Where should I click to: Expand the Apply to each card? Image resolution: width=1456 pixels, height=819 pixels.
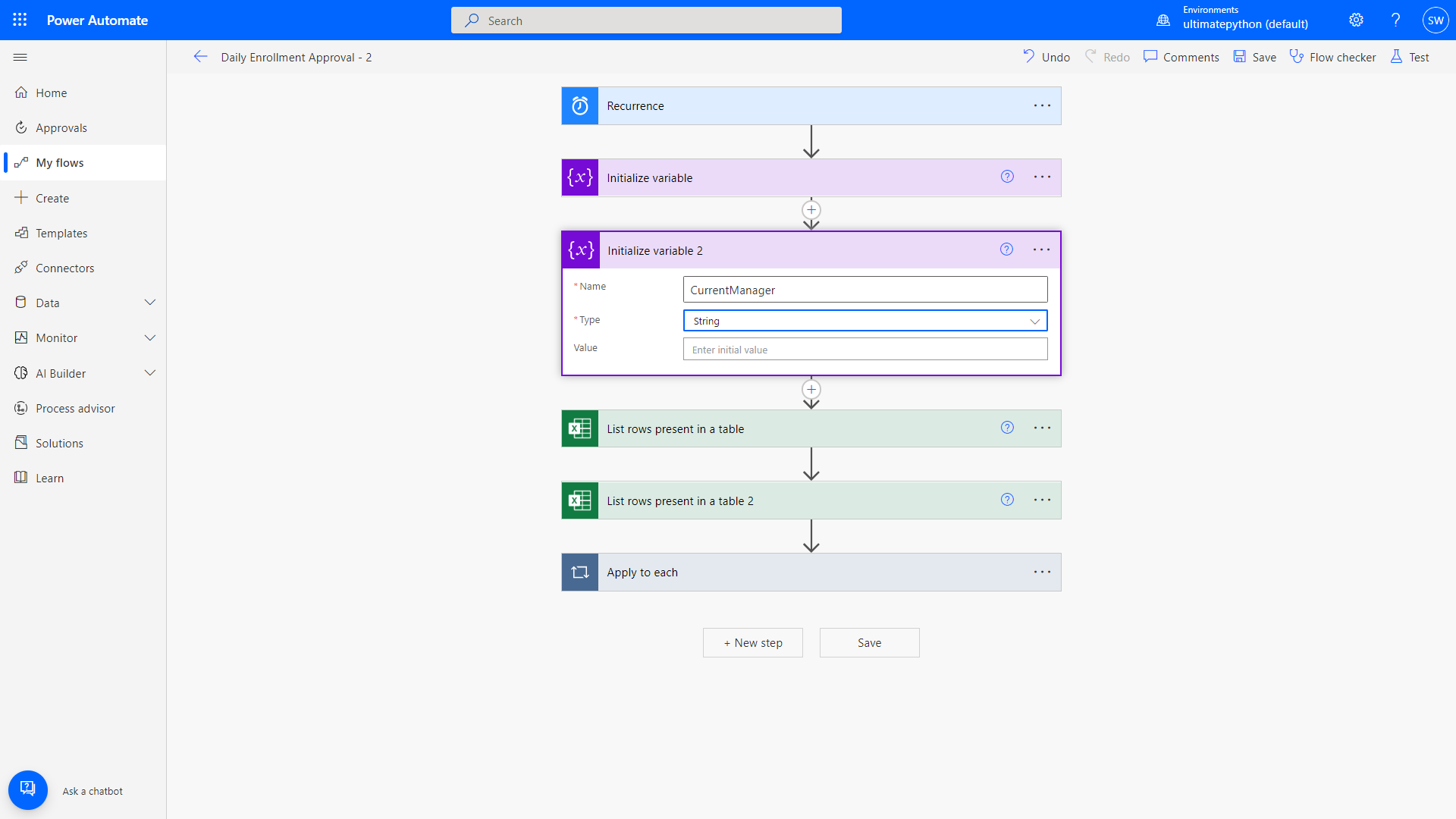[811, 573]
